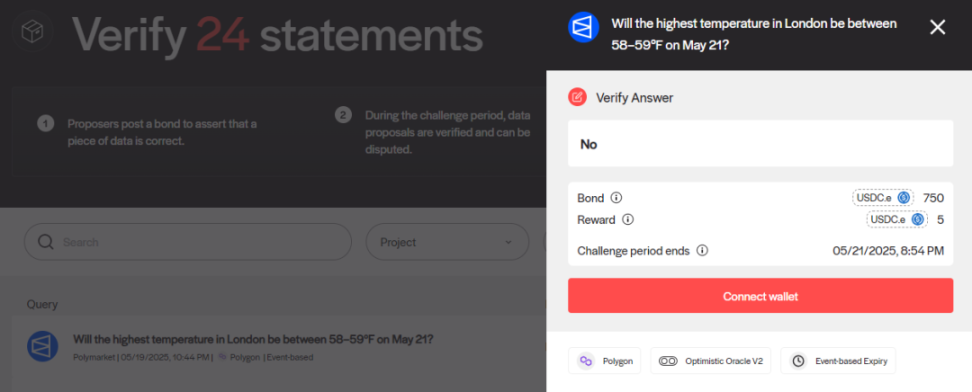The image size is (972, 392).
Task: Click the magnifier icon in the search bar
Action: tap(46, 242)
